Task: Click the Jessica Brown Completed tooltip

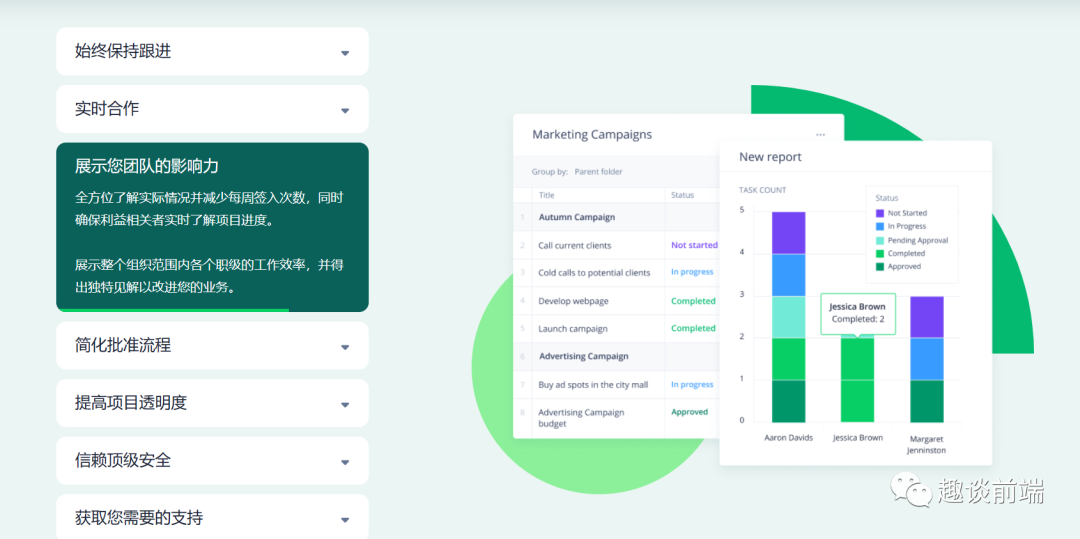Action: click(858, 313)
